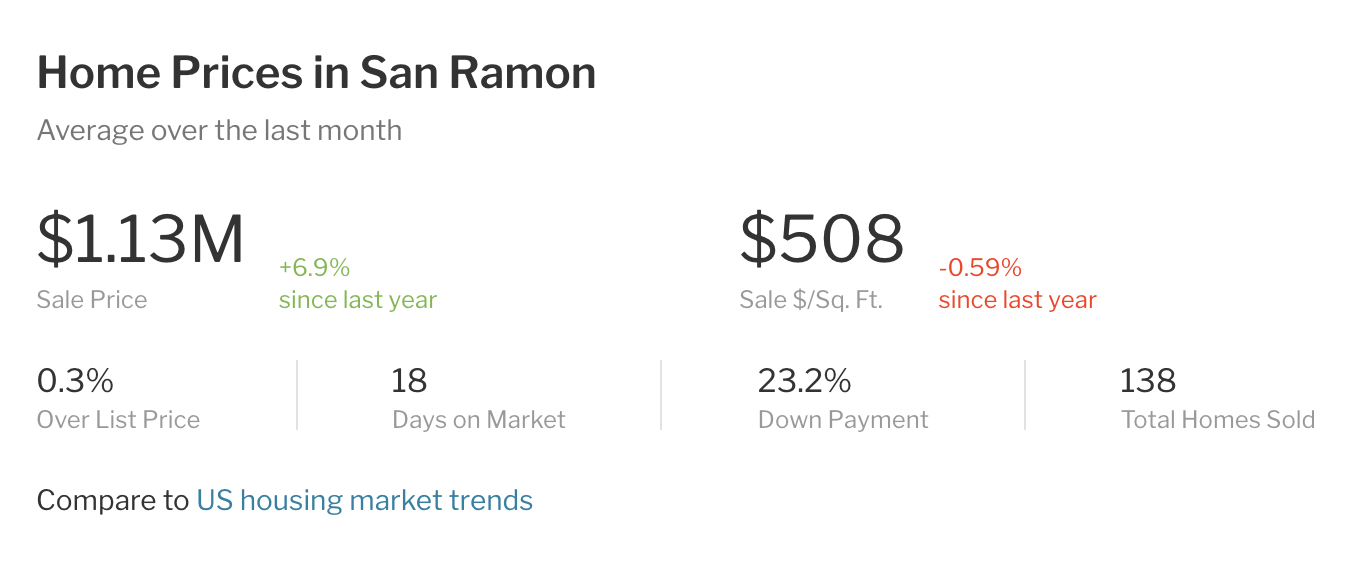The image size is (1348, 568).
Task: Click the 23.2% down payment value
Action: click(x=804, y=381)
